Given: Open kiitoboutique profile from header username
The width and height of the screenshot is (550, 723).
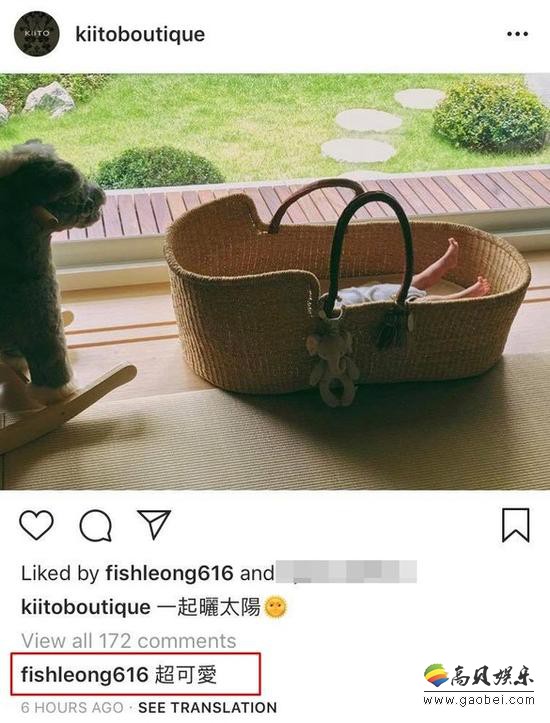Looking at the screenshot, I should [x=140, y=34].
